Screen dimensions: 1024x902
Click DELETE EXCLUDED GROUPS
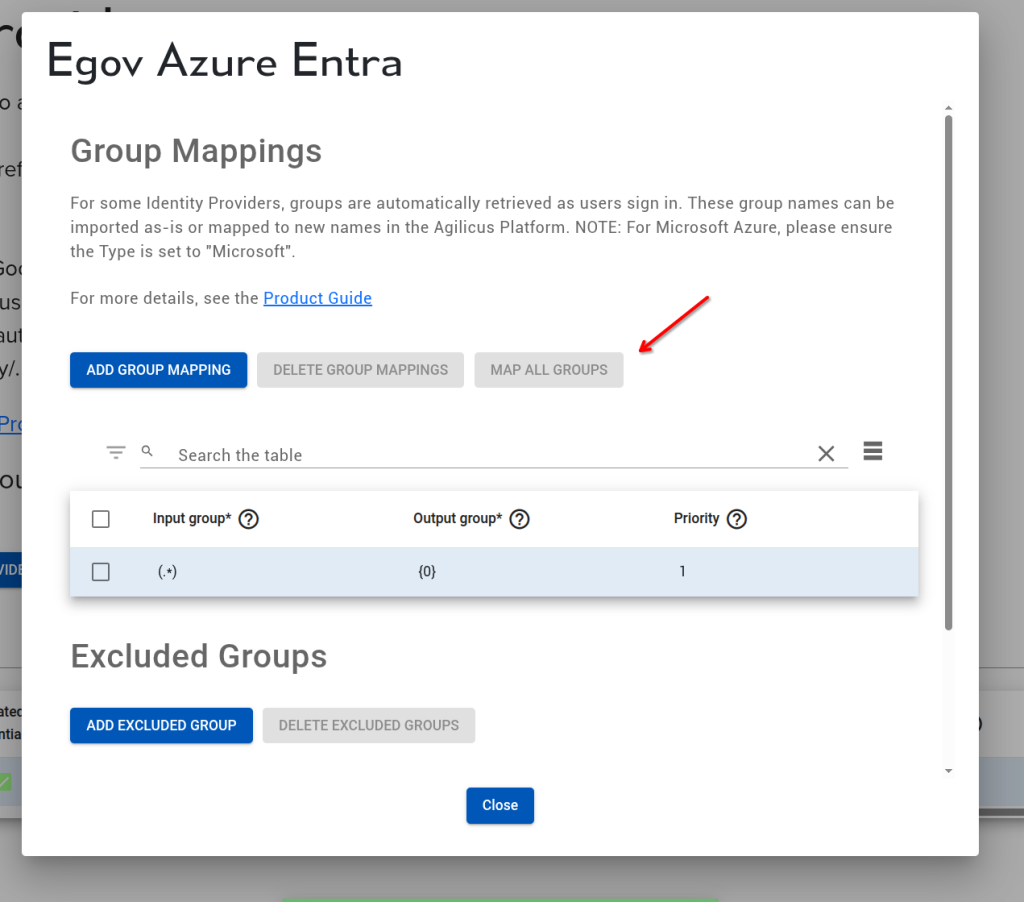click(368, 725)
